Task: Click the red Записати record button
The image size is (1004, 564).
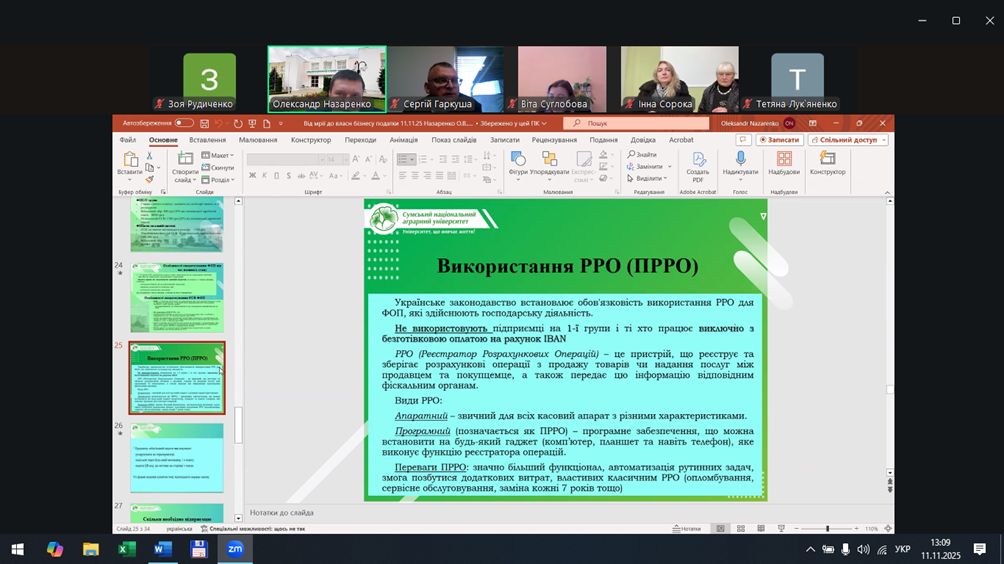Action: click(x=777, y=140)
